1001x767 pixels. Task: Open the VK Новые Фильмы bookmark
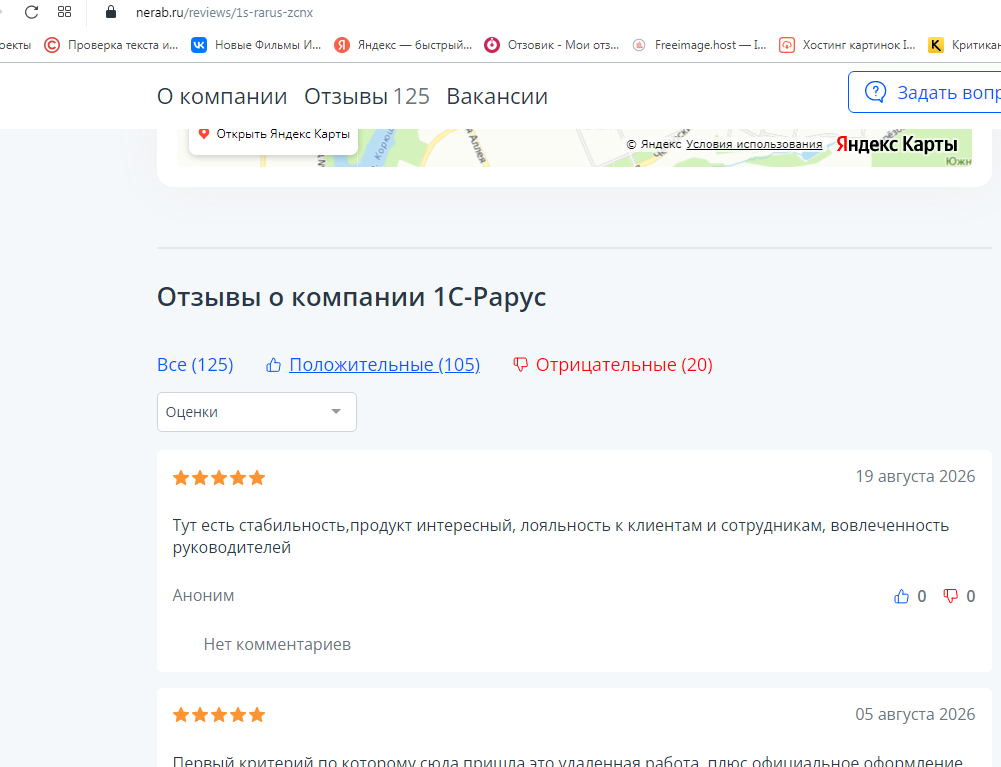pyautogui.click(x=256, y=45)
